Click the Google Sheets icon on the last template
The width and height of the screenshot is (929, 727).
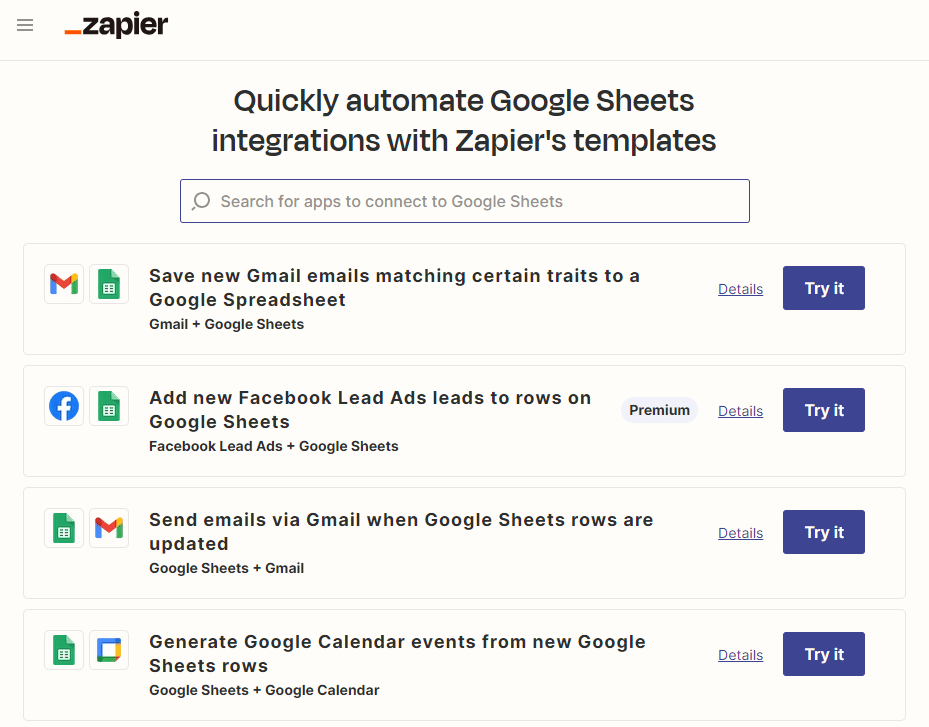tap(63, 650)
